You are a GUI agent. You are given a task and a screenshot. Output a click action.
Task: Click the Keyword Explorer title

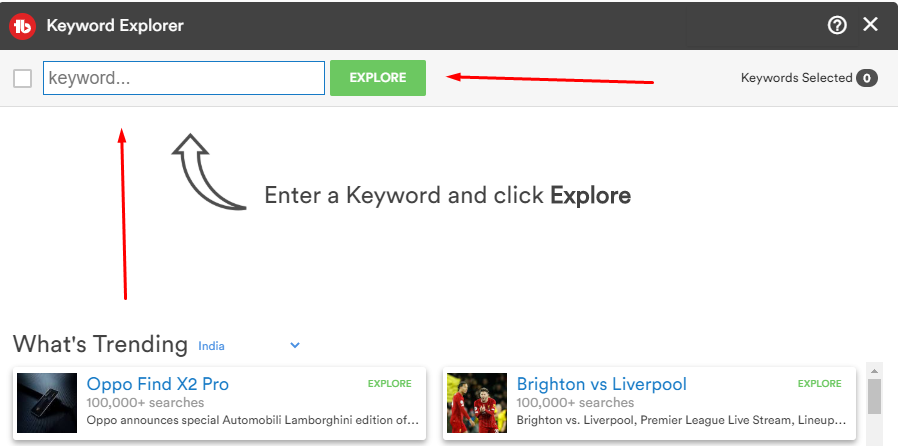[115, 26]
